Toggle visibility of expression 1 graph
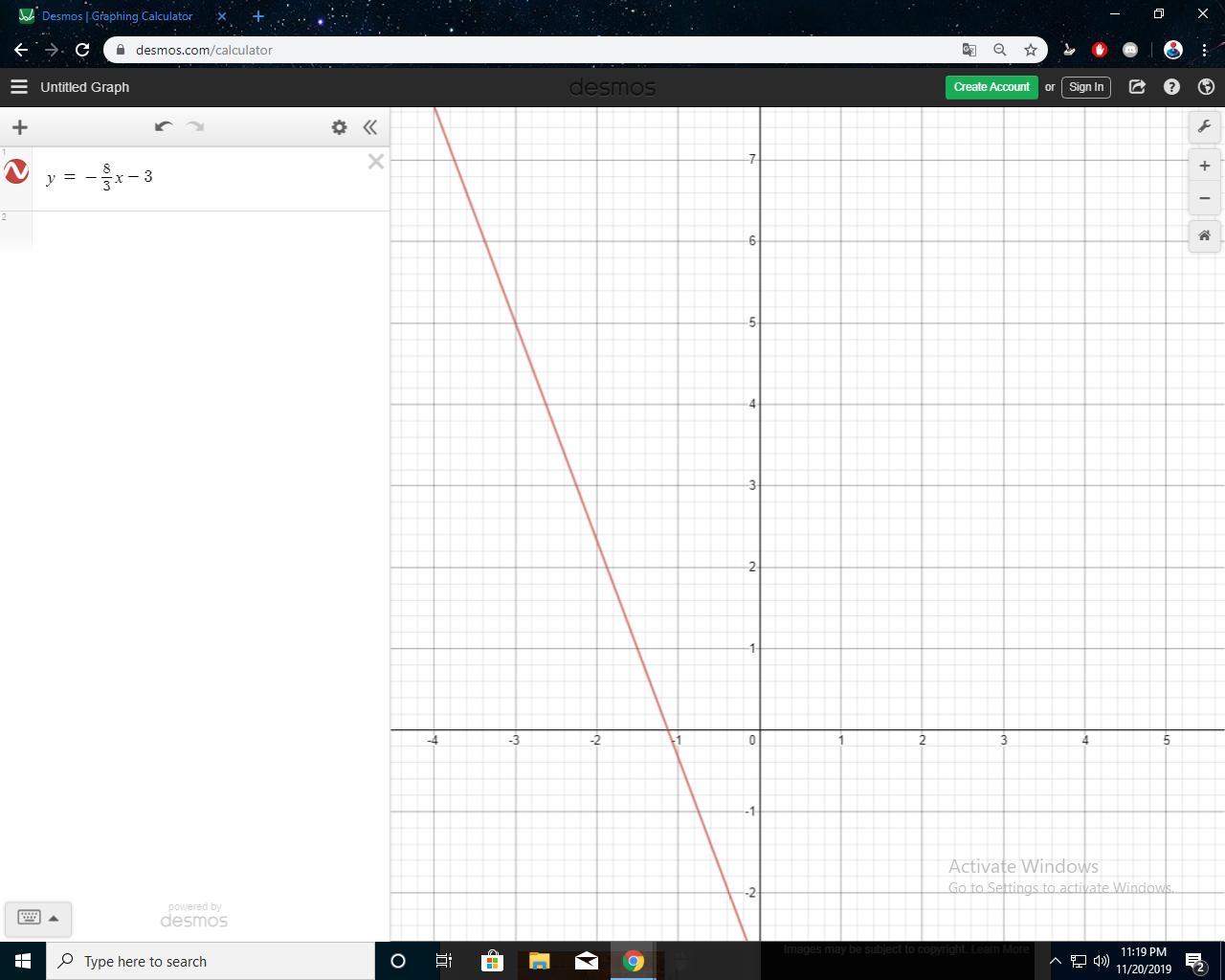The height and width of the screenshot is (980, 1225). tap(16, 172)
